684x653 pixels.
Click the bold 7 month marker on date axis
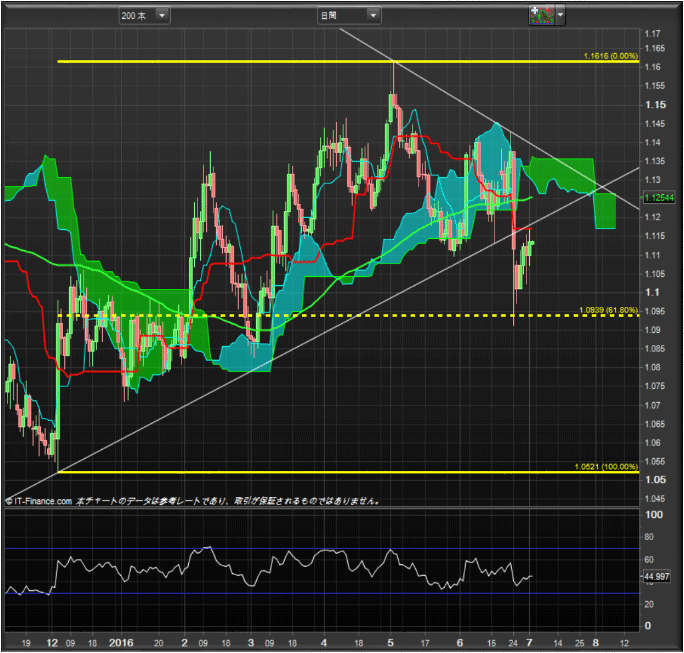click(x=530, y=643)
